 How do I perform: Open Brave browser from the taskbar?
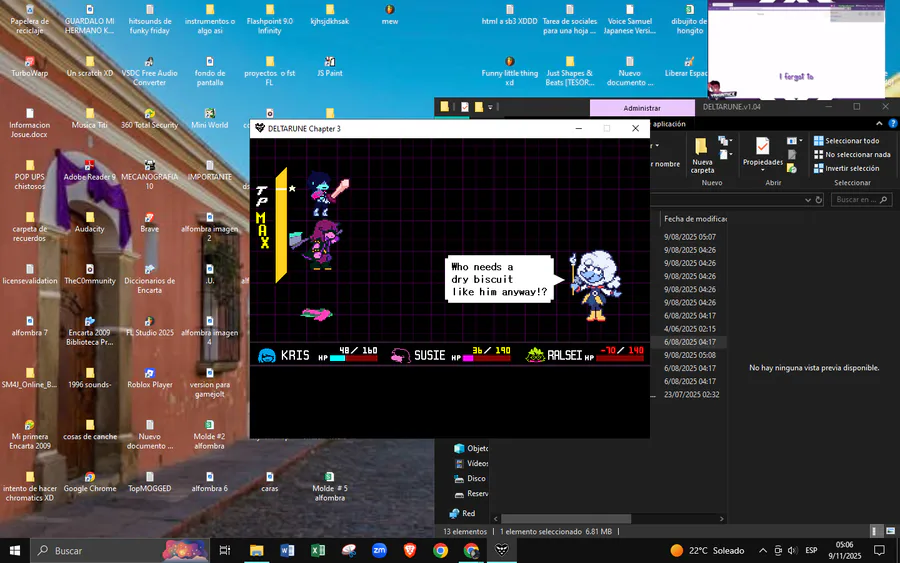click(x=410, y=550)
